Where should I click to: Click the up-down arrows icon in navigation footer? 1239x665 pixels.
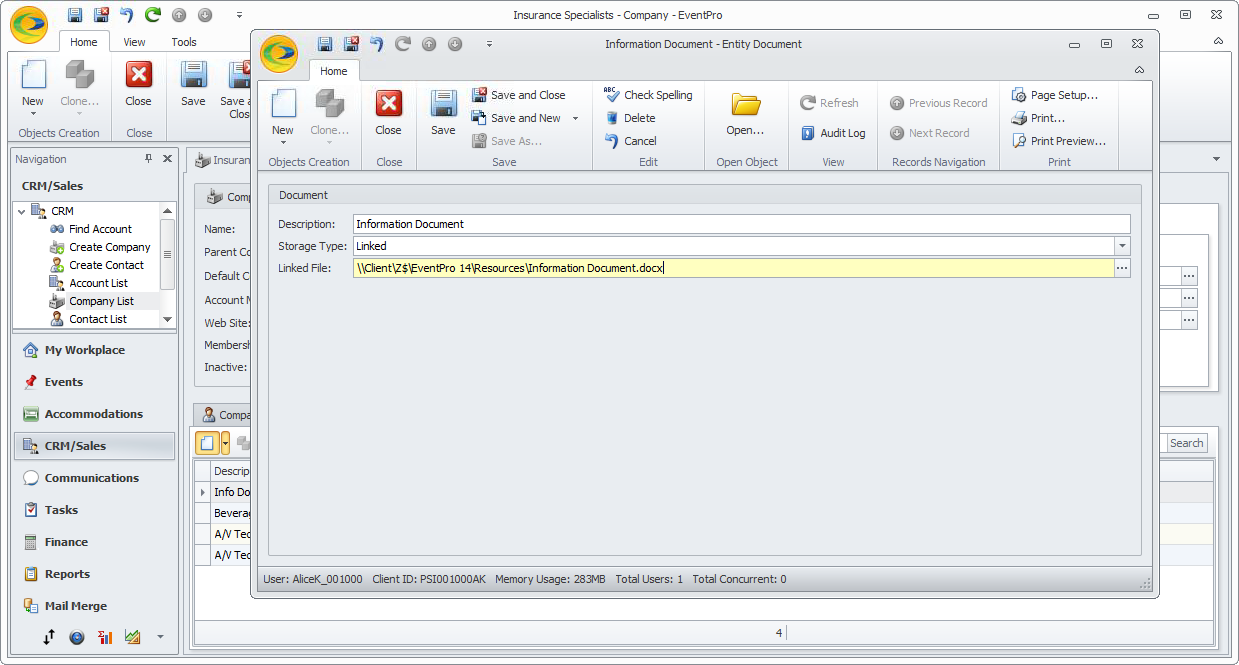49,637
